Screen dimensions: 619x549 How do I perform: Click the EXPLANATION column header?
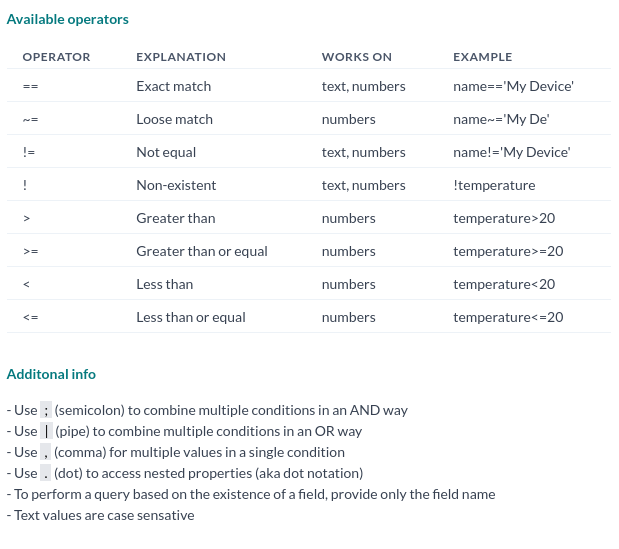click(x=181, y=57)
